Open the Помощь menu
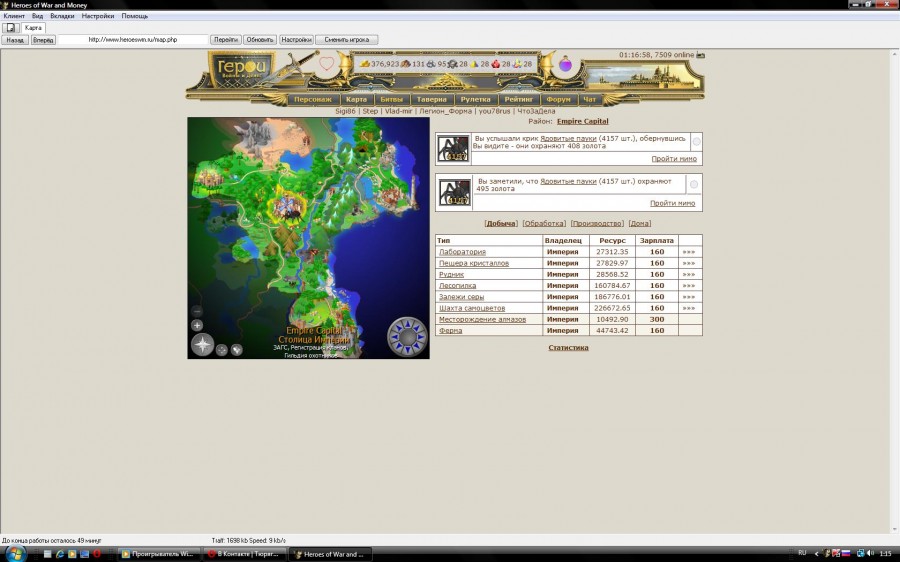This screenshot has height=562, width=900. tap(134, 16)
